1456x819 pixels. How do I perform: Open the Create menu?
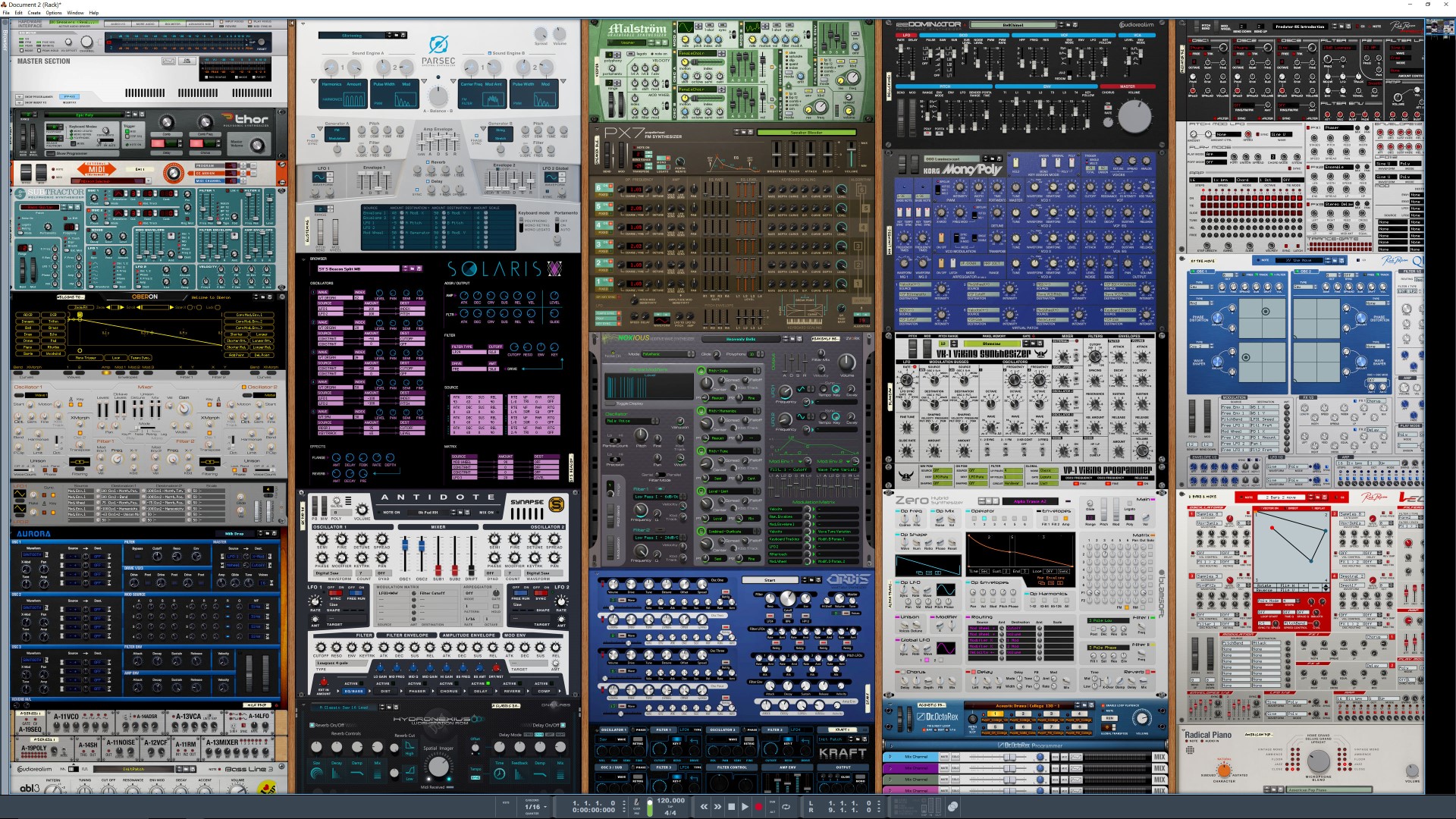pyautogui.click(x=34, y=12)
